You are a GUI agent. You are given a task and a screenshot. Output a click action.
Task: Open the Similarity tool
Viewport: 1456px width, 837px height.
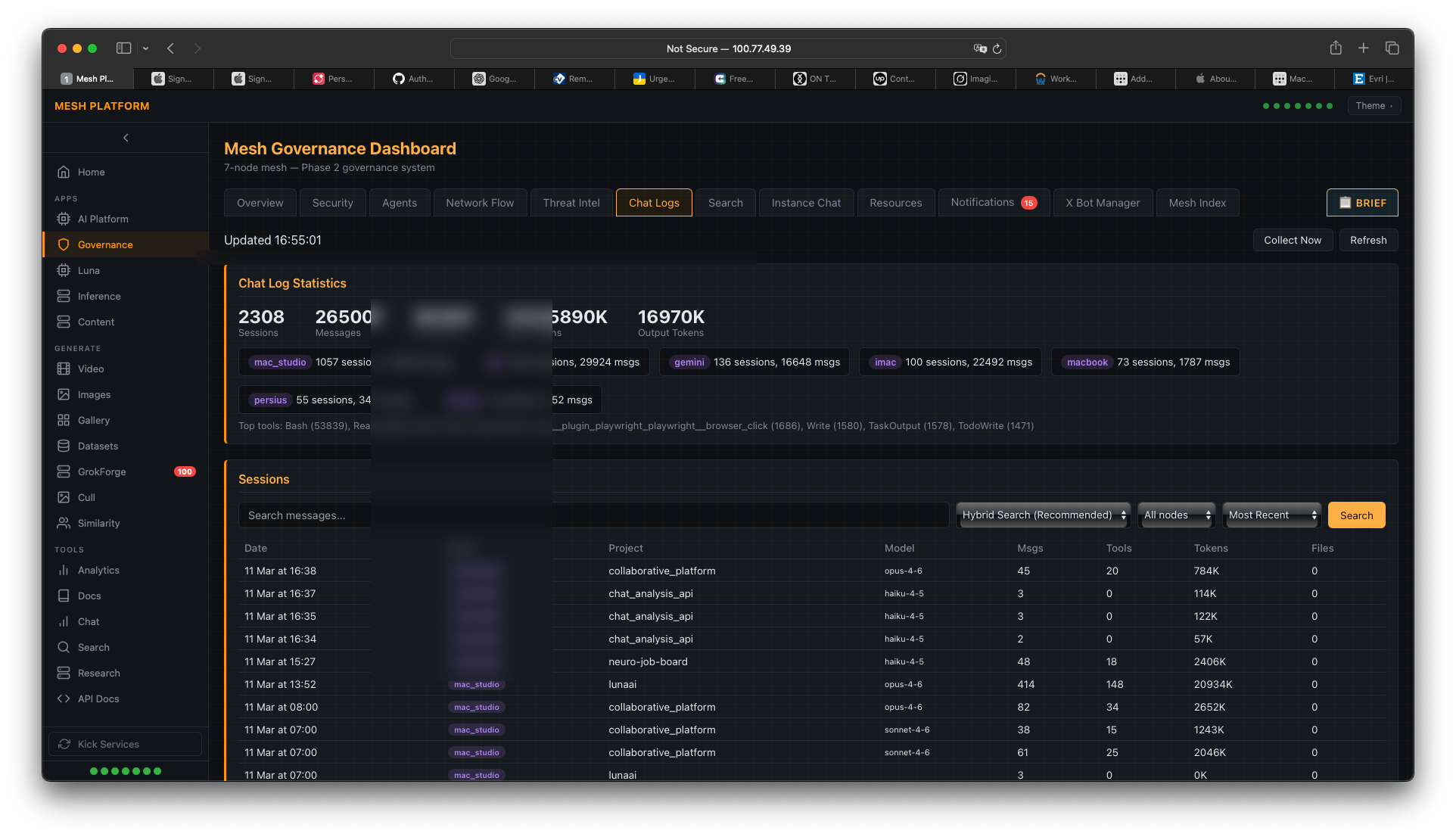[98, 523]
